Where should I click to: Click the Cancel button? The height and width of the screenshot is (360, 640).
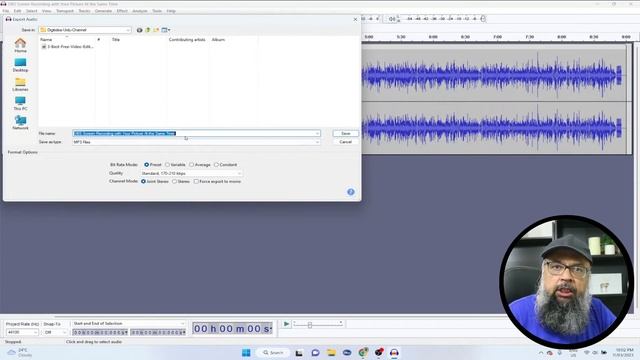point(346,142)
